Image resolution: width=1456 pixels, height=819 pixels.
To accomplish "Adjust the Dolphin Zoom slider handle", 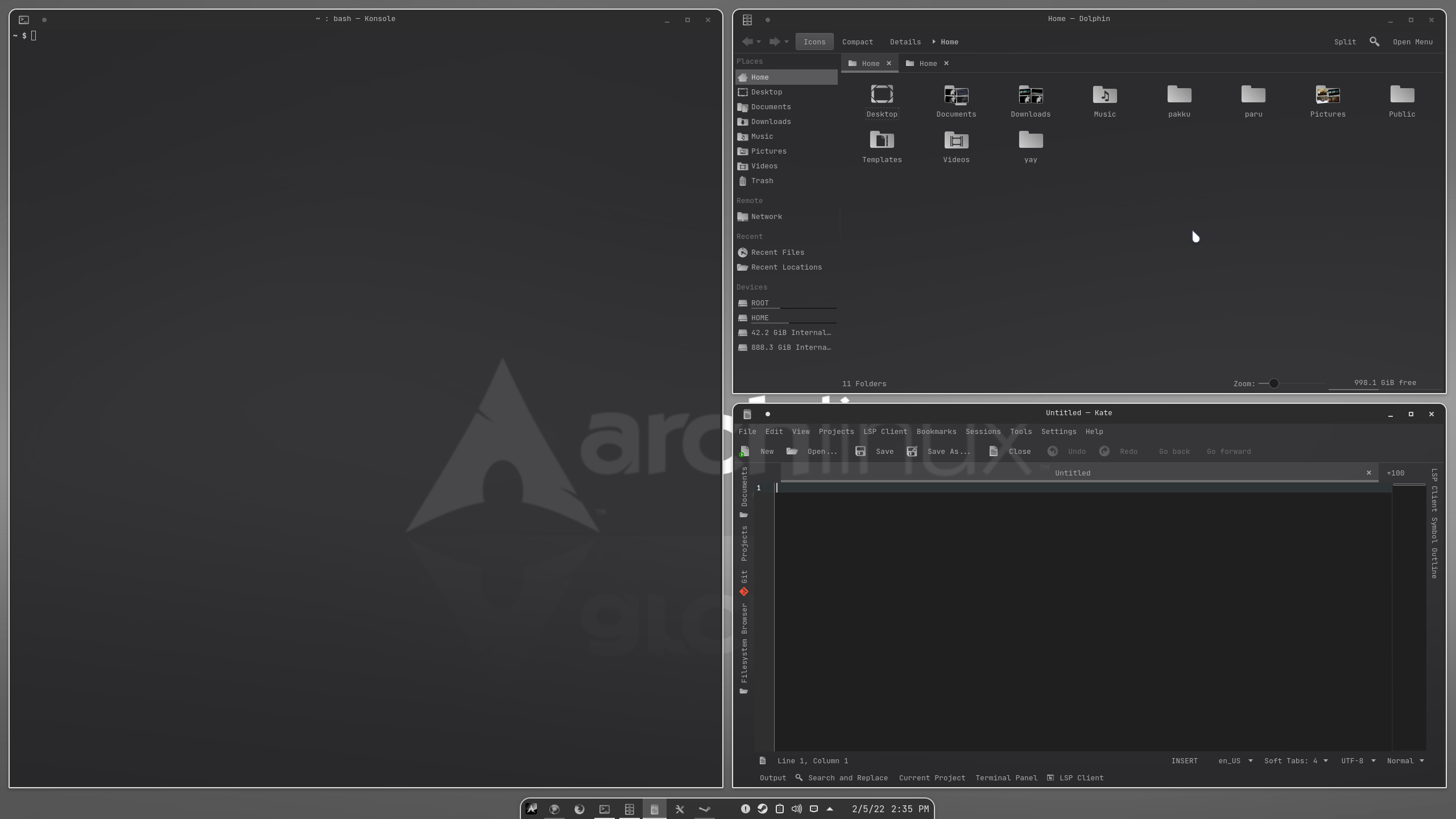I will pos(1273,383).
